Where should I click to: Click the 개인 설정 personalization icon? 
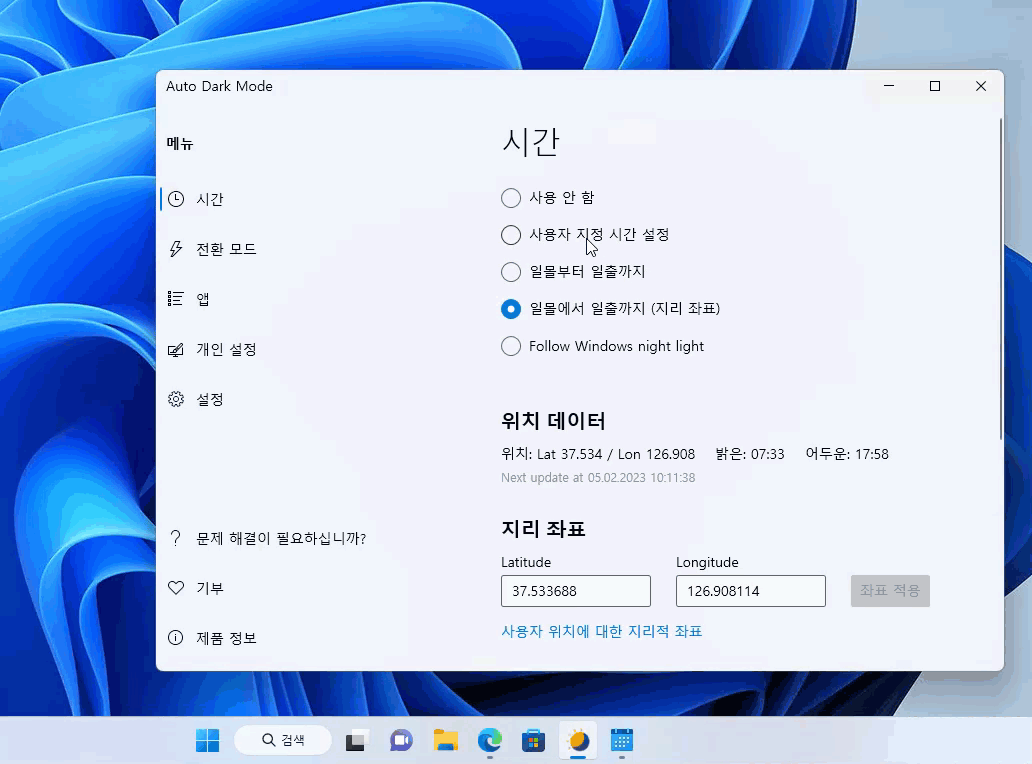pyautogui.click(x=176, y=349)
